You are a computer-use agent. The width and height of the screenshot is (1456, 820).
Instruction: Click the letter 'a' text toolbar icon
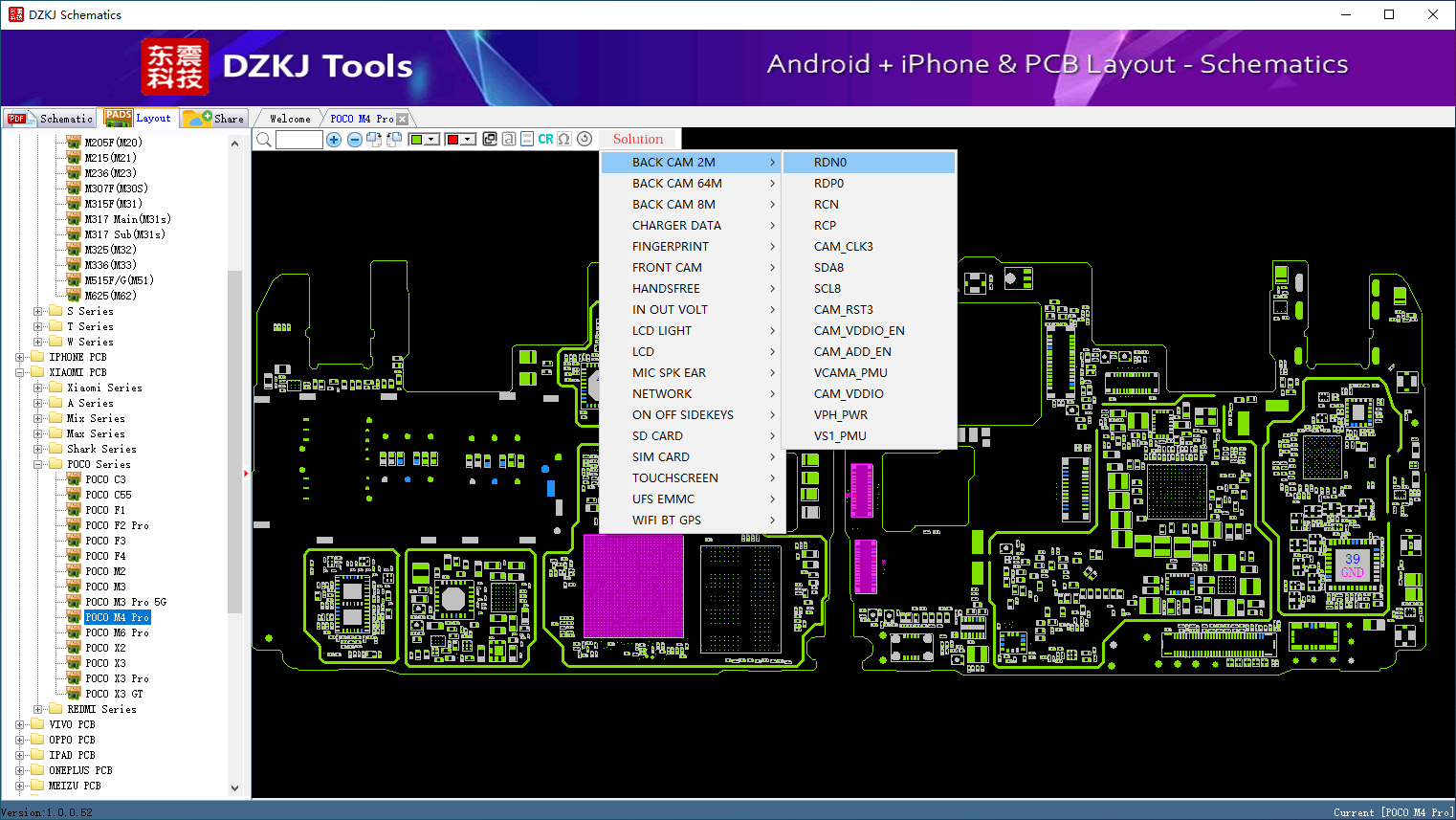[x=509, y=139]
